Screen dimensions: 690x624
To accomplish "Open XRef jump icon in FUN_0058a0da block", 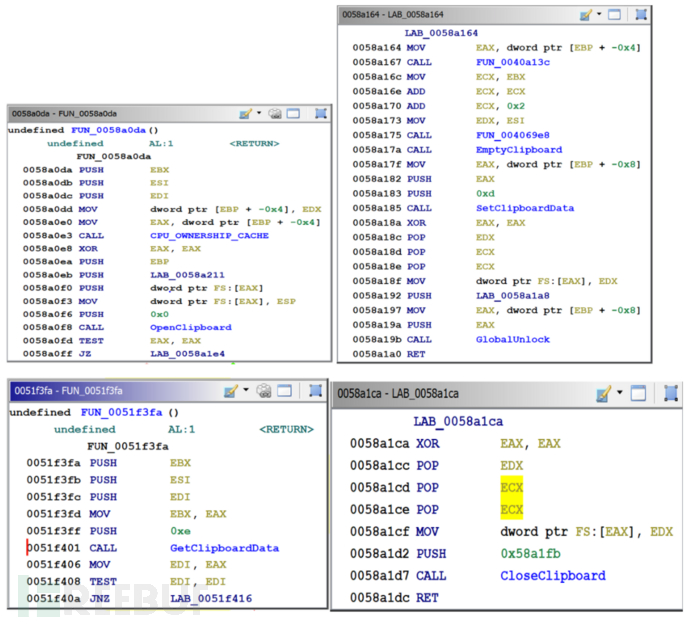I will [x=276, y=114].
